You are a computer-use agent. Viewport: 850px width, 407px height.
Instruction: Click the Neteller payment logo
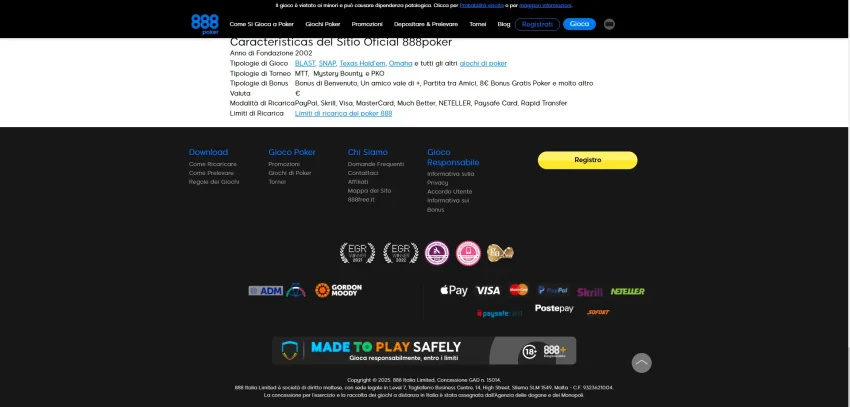pos(628,292)
